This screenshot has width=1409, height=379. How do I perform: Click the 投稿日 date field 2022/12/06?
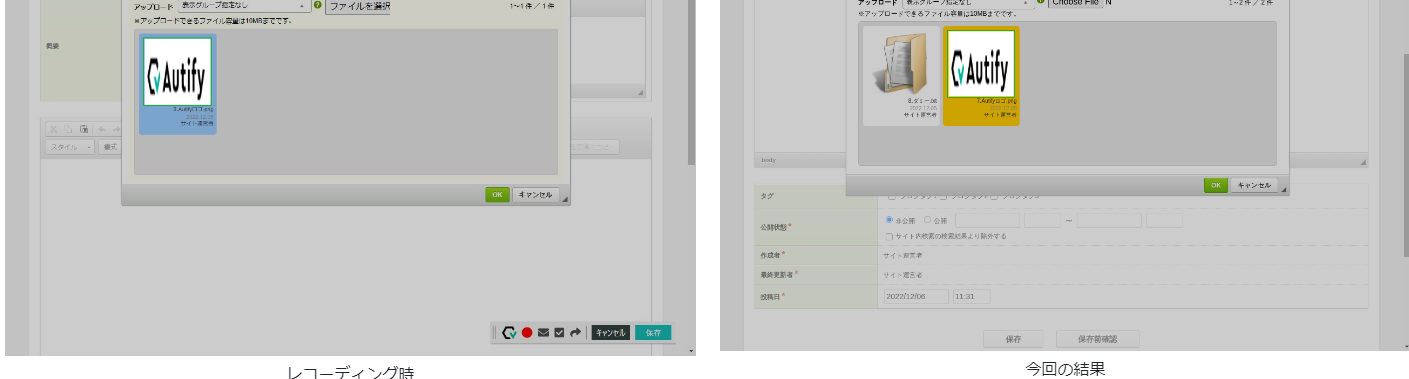click(916, 296)
